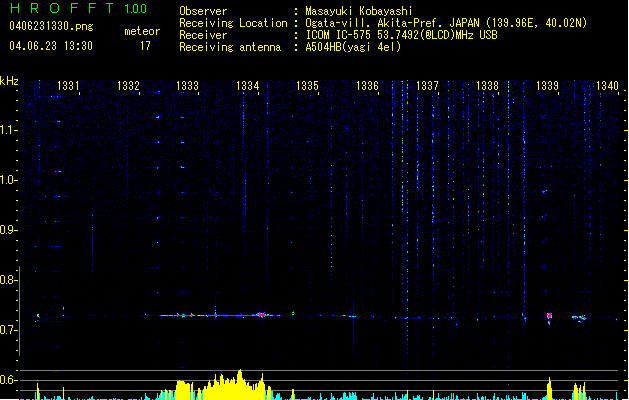Select the 1336 time marker
The width and height of the screenshot is (629, 400).
click(367, 87)
